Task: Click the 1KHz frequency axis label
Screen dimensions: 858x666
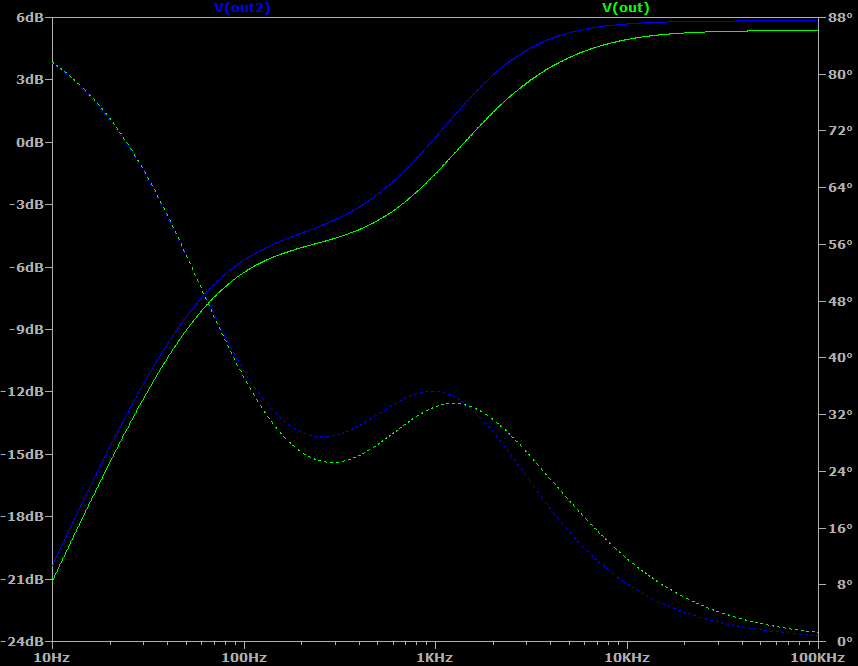Action: pyautogui.click(x=435, y=657)
